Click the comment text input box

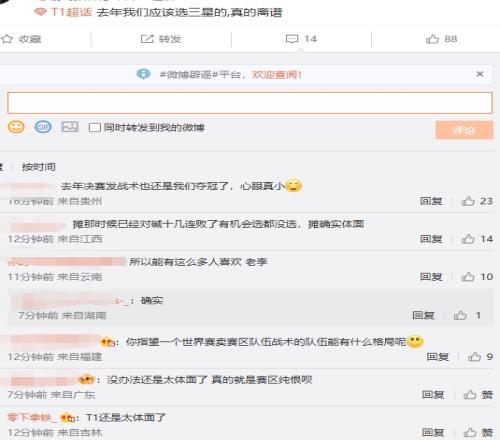click(250, 103)
